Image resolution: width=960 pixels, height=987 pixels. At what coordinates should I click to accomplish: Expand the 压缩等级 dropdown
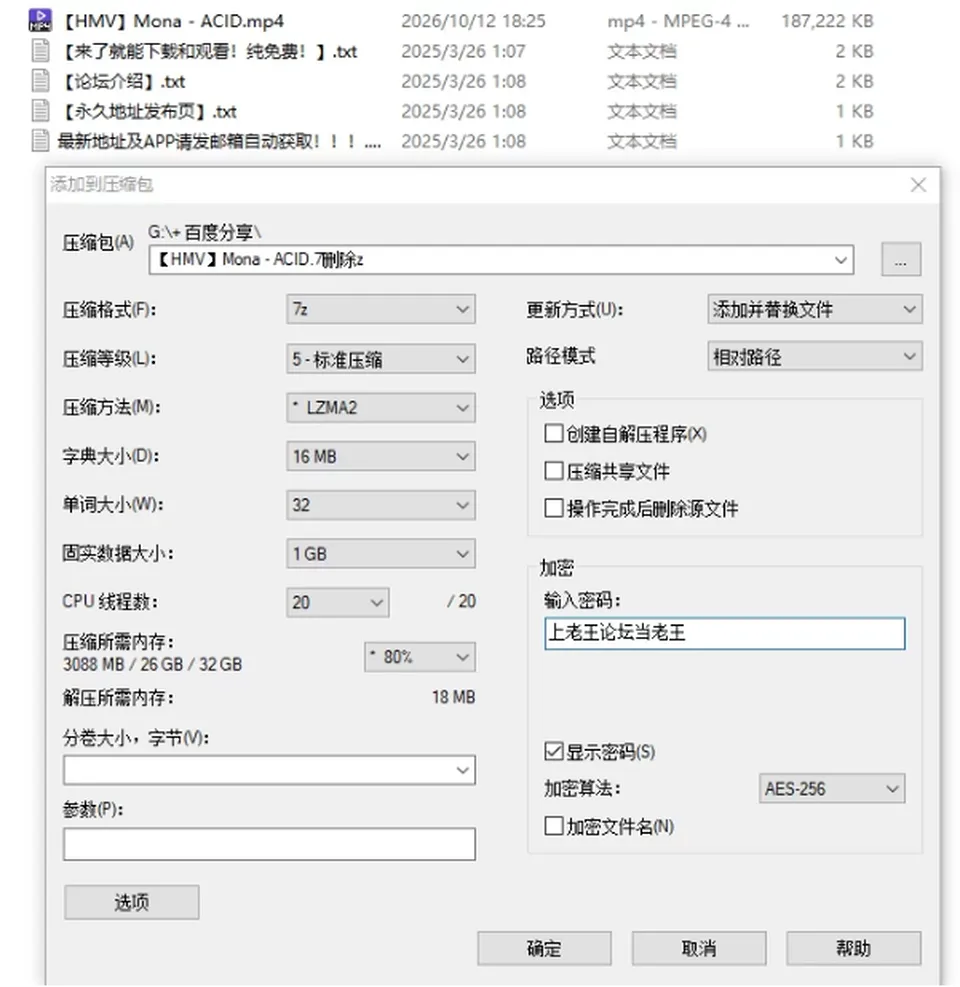(x=381, y=359)
